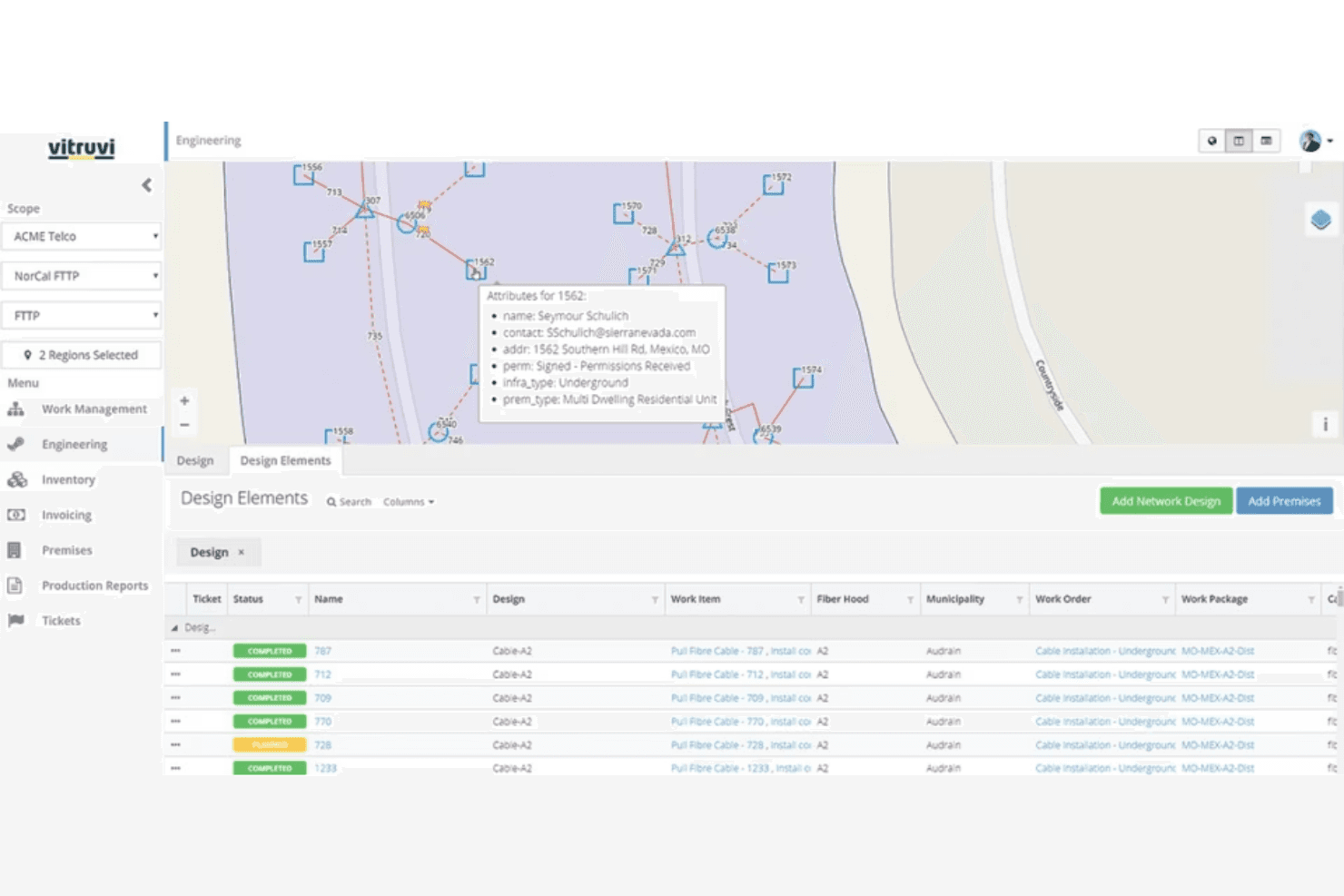Click the Production Reports document icon
This screenshot has width=1344, height=896.
(15, 586)
